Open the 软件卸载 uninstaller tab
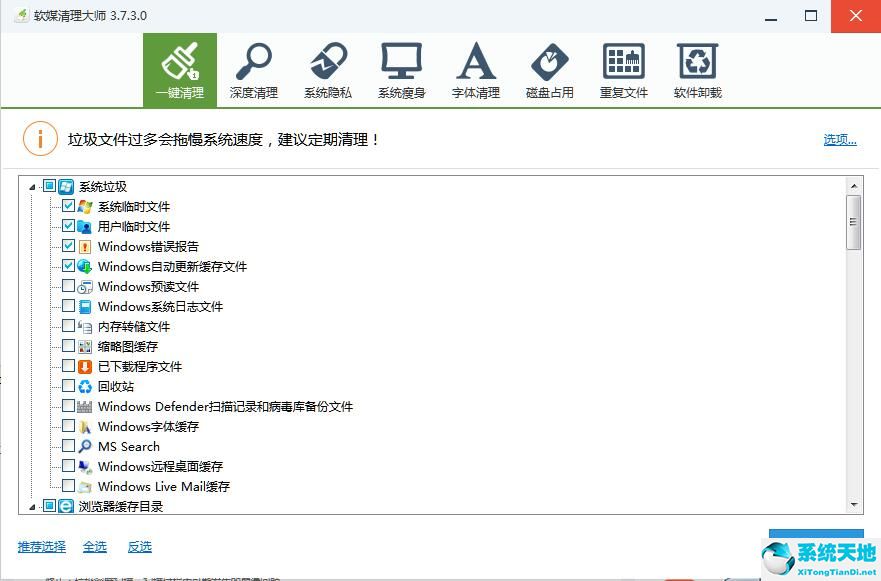Viewport: 881px width, 581px height. coord(697,70)
